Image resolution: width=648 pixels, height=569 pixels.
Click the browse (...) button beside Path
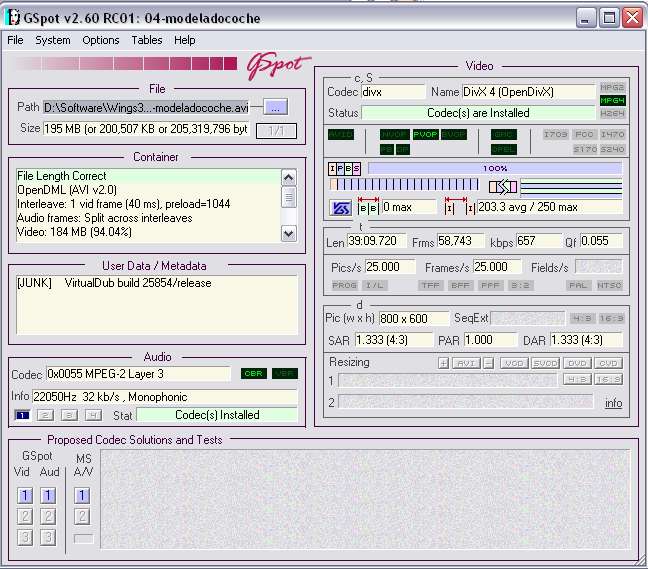276,107
